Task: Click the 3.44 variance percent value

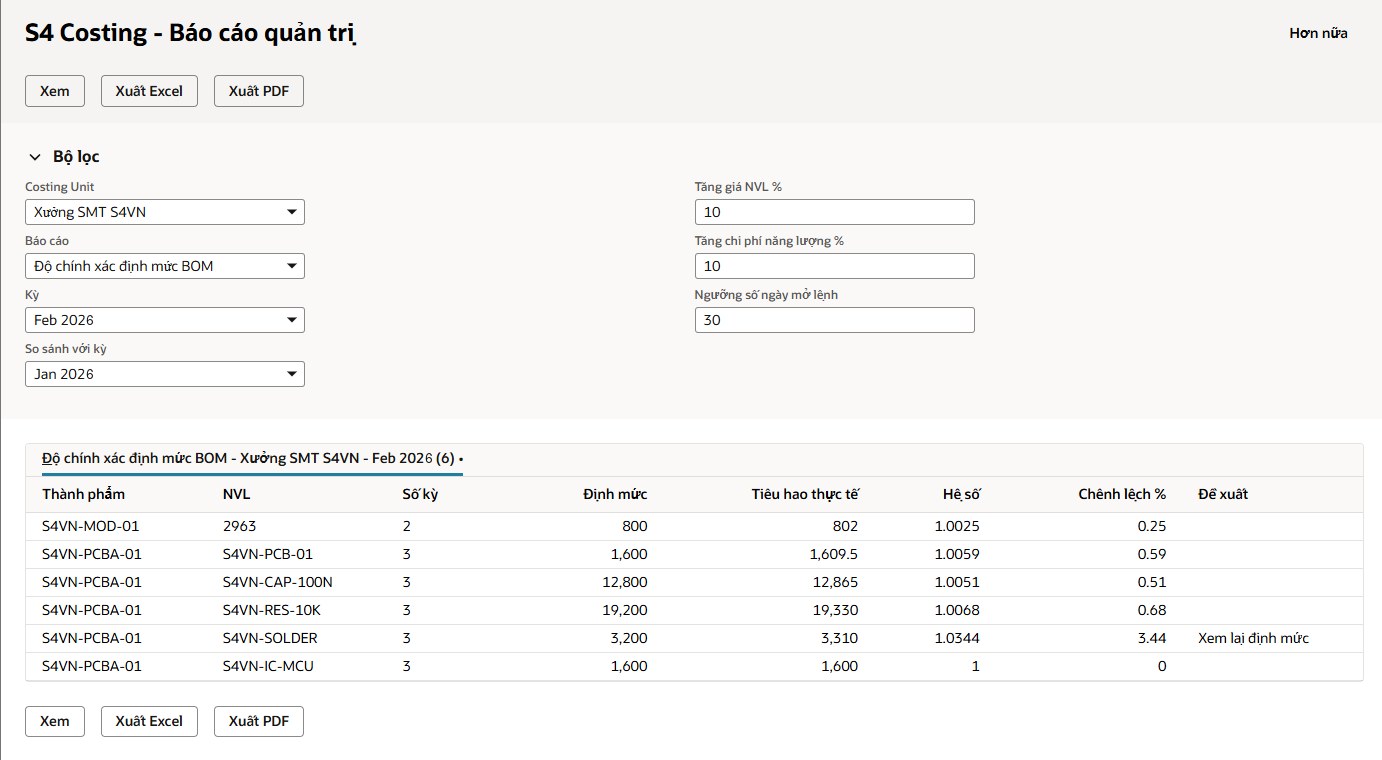Action: pyautogui.click(x=1152, y=638)
